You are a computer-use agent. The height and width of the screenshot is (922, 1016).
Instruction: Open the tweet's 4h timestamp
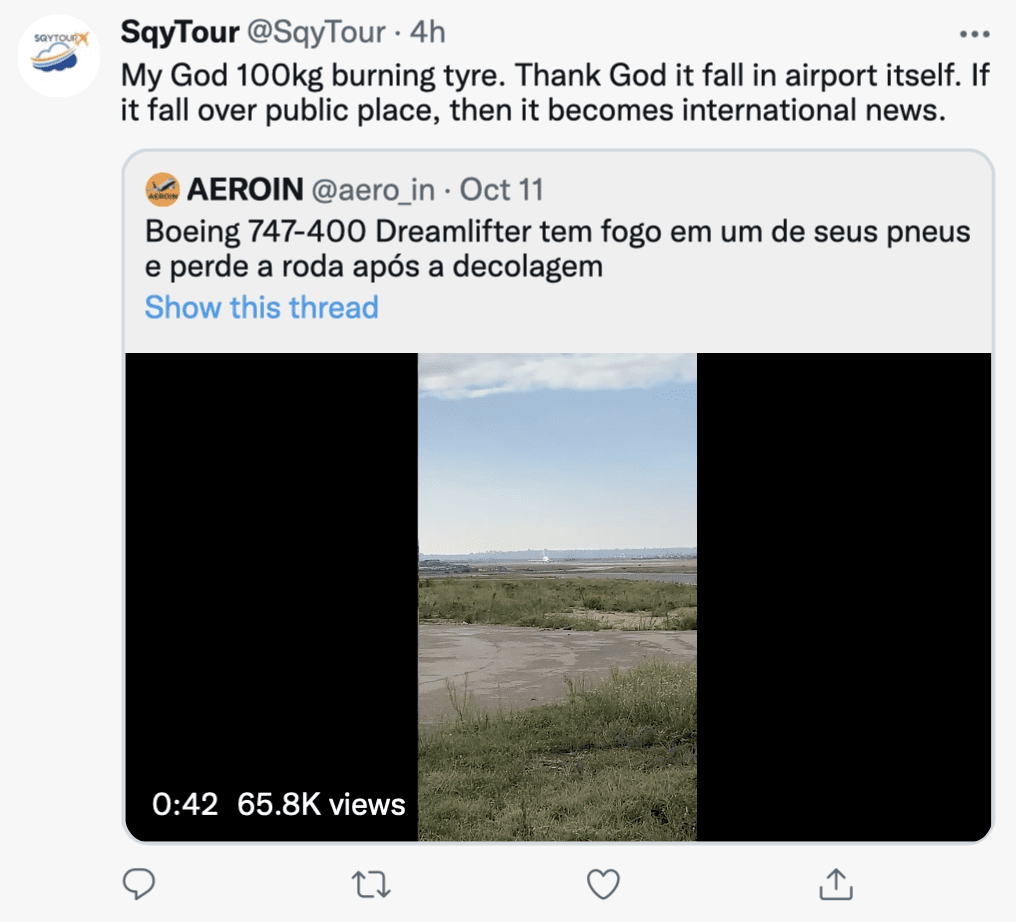point(427,33)
